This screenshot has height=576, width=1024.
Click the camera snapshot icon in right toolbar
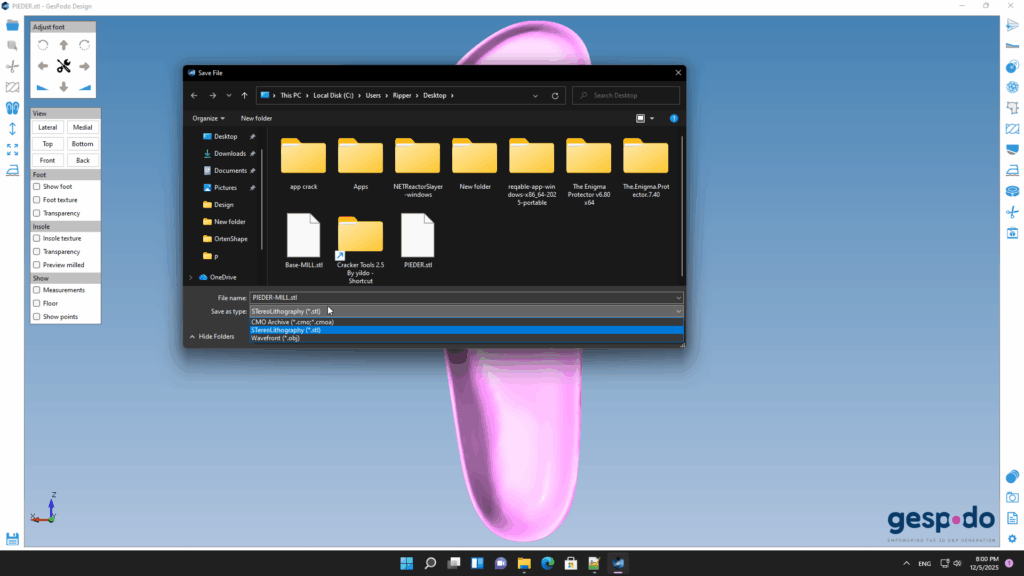tap(1012, 497)
